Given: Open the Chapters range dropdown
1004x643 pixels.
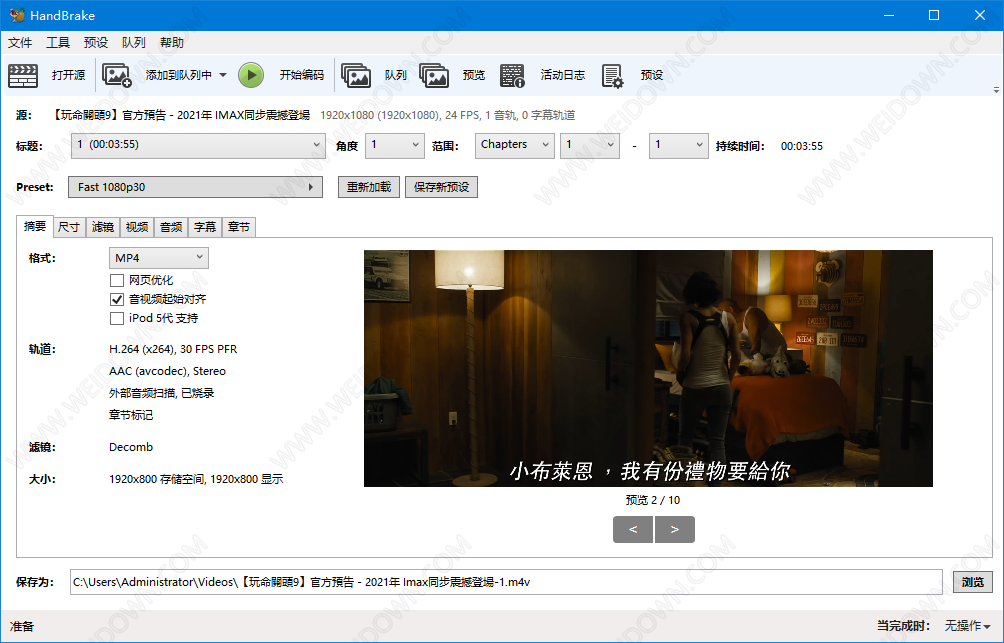Looking at the screenshot, I should pyautogui.click(x=514, y=145).
